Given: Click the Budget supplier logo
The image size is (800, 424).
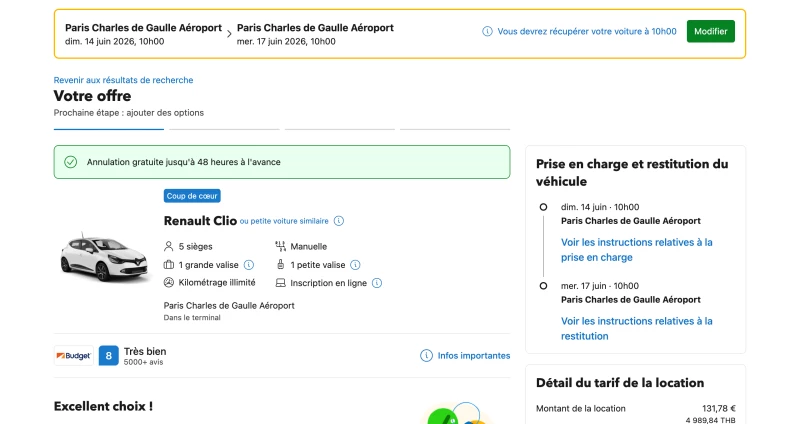Looking at the screenshot, I should (73, 356).
